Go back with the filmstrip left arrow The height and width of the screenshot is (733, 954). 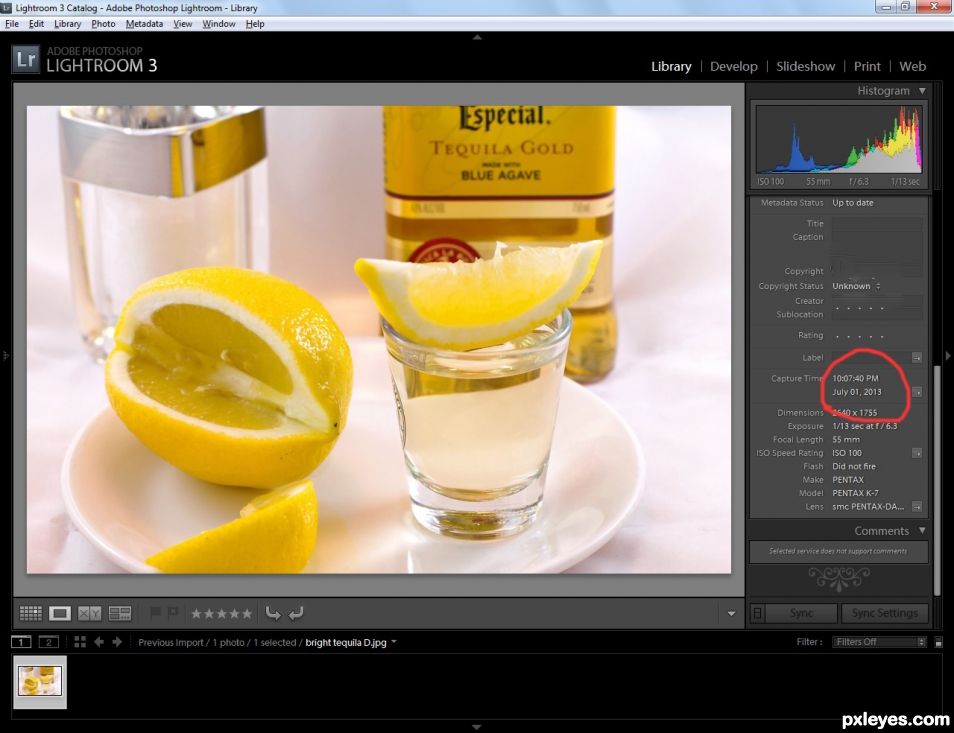(x=99, y=642)
